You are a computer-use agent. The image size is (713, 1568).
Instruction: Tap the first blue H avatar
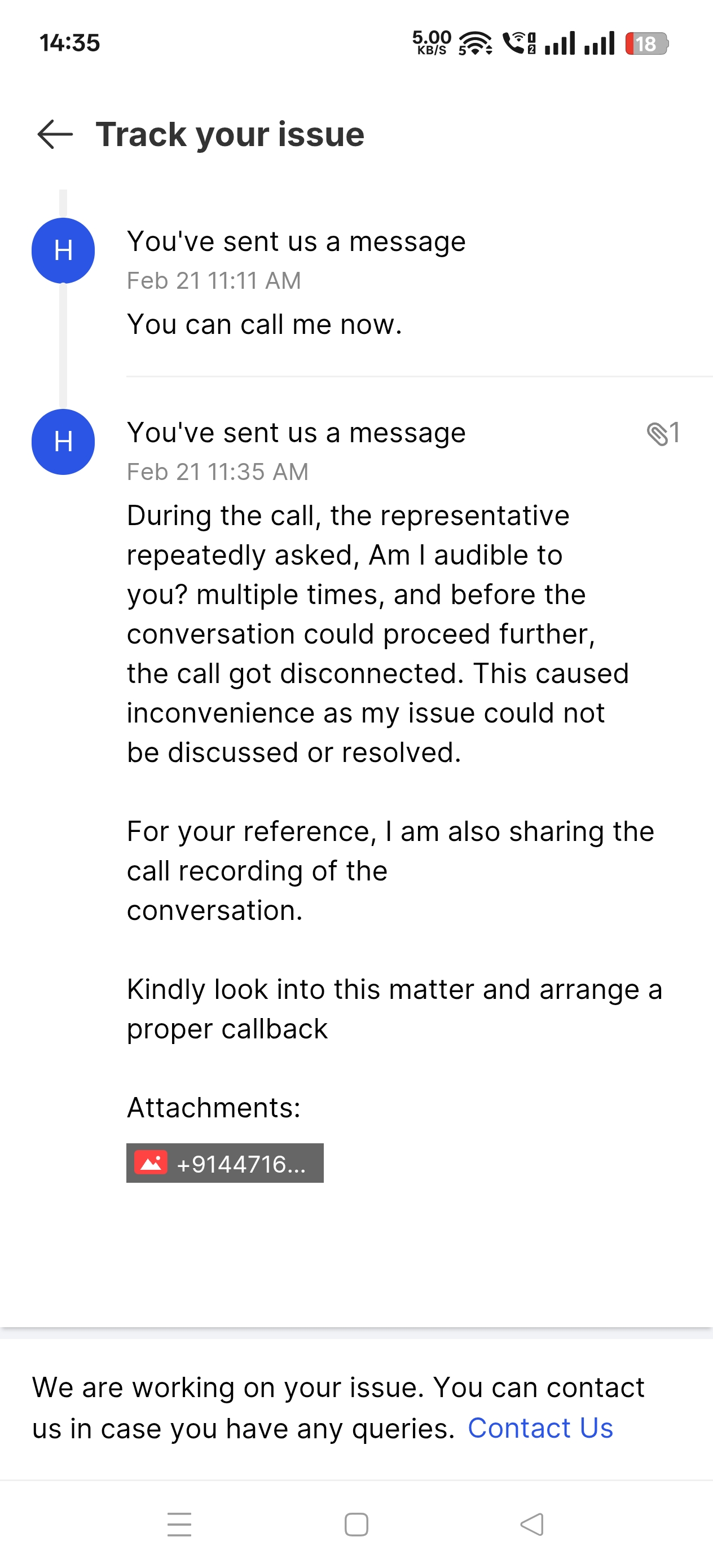coord(63,251)
